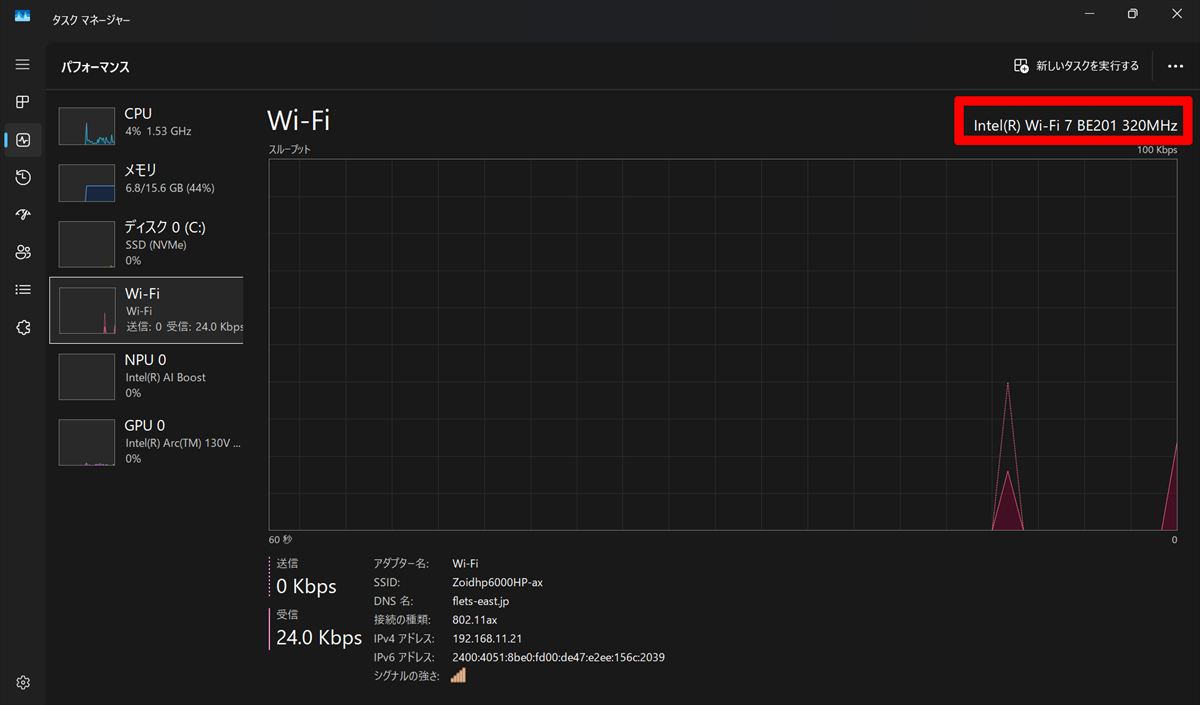
Task: Click the 24.0 Kbps receive value
Action: pyautogui.click(x=319, y=638)
